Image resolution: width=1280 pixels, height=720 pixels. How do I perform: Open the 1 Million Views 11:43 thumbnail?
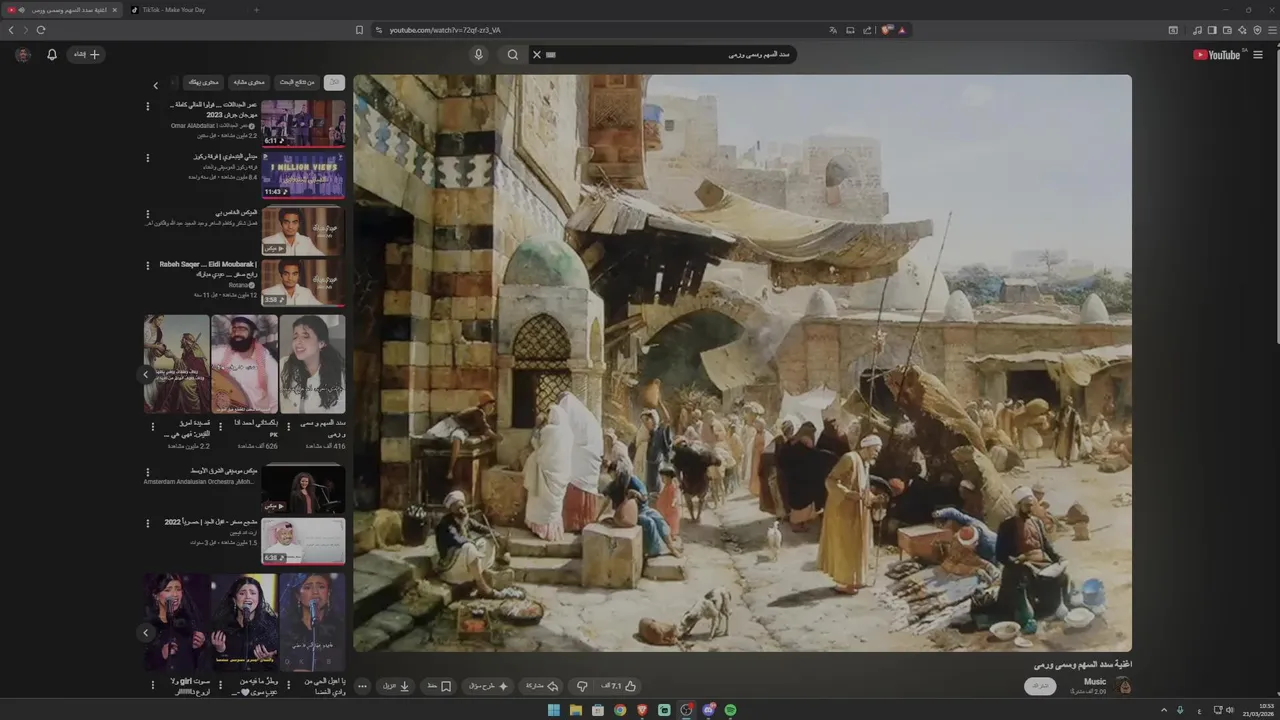pos(303,175)
